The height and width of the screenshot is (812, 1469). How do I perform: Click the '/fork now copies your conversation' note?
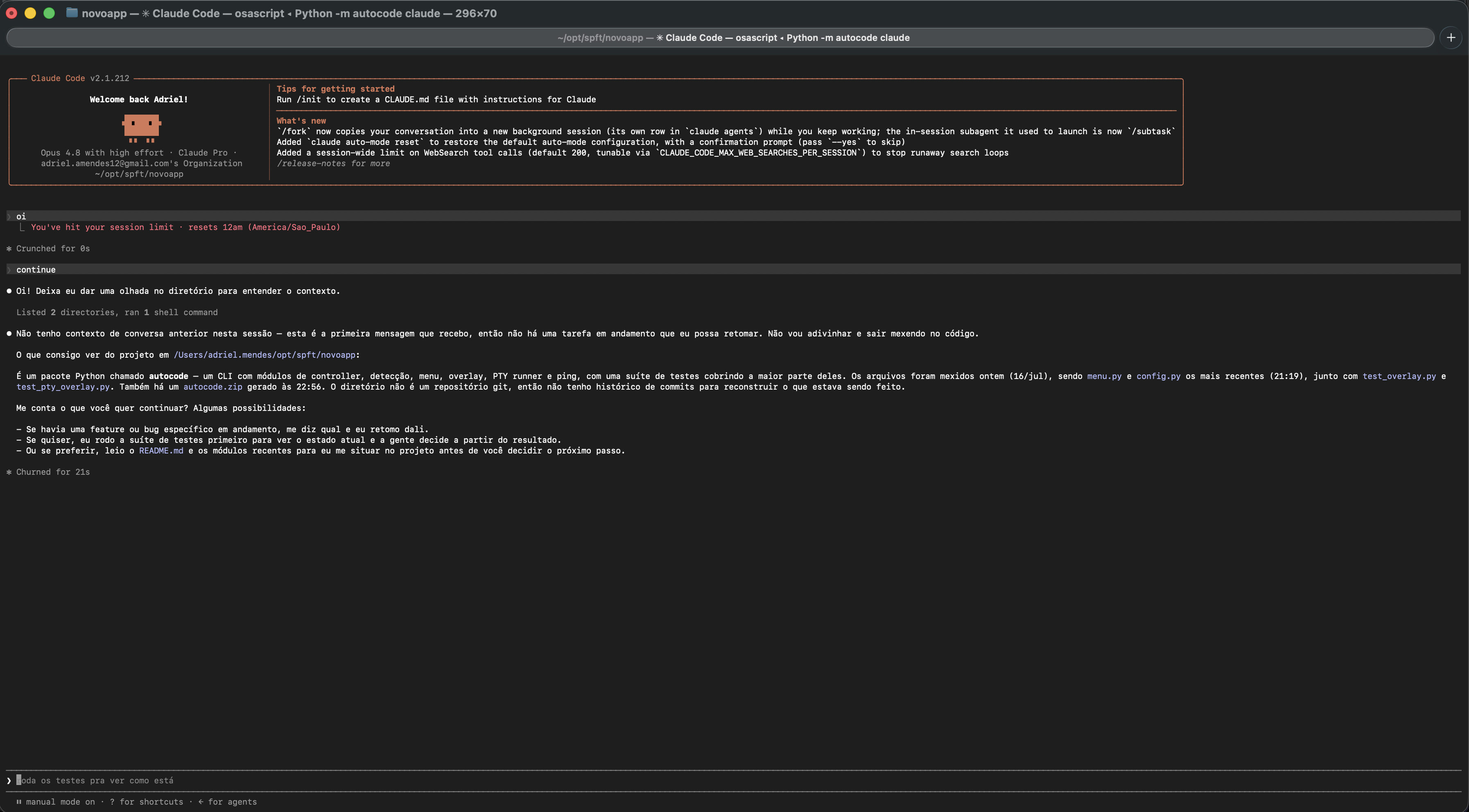pyautogui.click(x=726, y=131)
